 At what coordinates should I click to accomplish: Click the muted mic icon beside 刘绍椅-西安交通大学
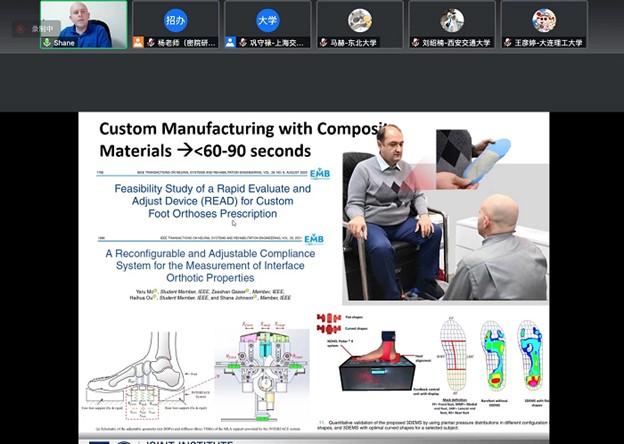point(415,43)
